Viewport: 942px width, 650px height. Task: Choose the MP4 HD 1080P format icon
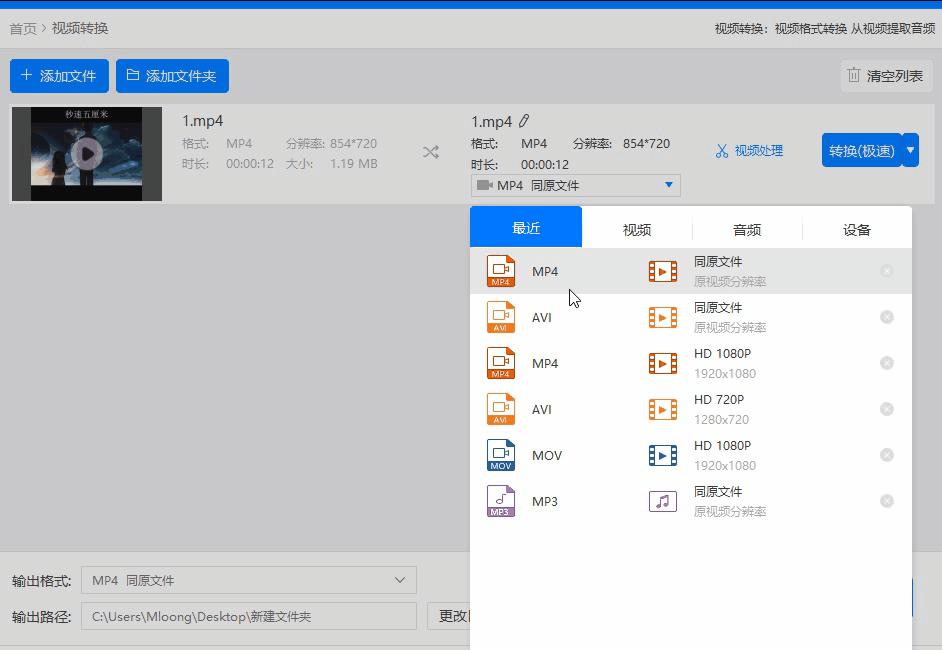[500, 363]
